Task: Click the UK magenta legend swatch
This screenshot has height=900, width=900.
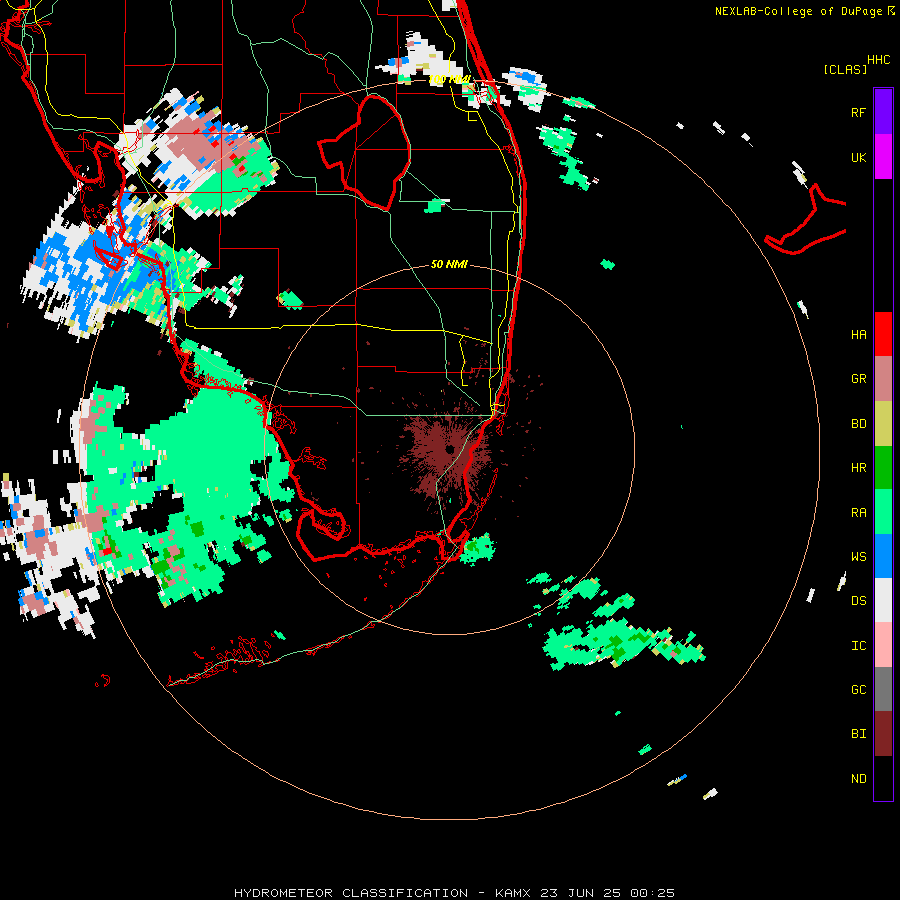Action: click(x=883, y=157)
